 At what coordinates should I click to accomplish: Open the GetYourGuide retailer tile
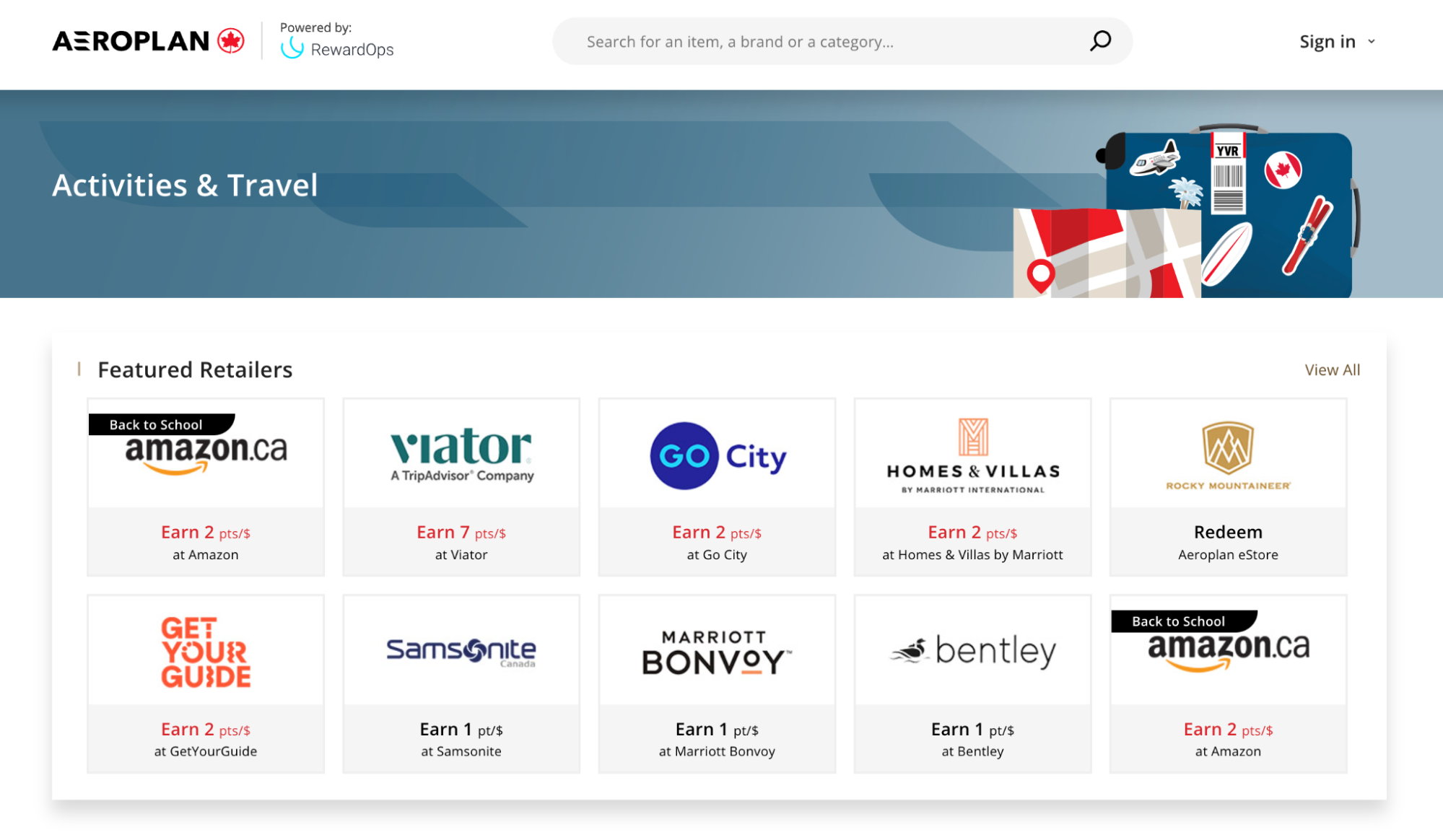pos(204,649)
